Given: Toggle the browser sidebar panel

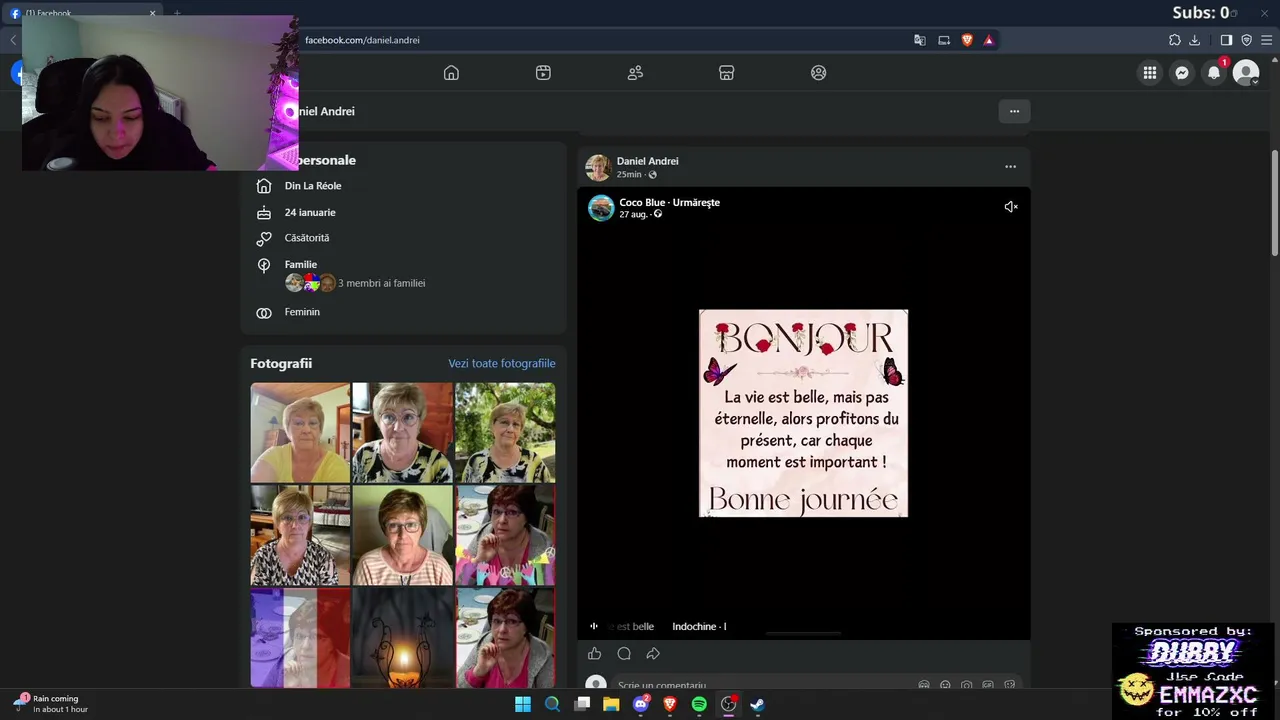Looking at the screenshot, I should pos(1226,40).
